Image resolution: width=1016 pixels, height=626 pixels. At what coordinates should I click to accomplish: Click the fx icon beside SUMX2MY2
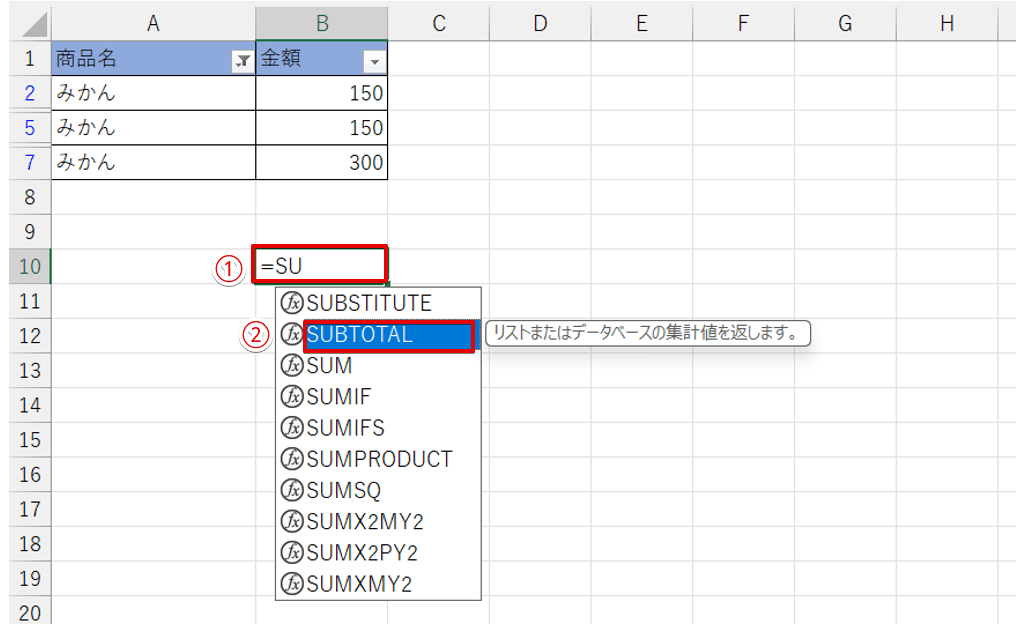pyautogui.click(x=292, y=521)
